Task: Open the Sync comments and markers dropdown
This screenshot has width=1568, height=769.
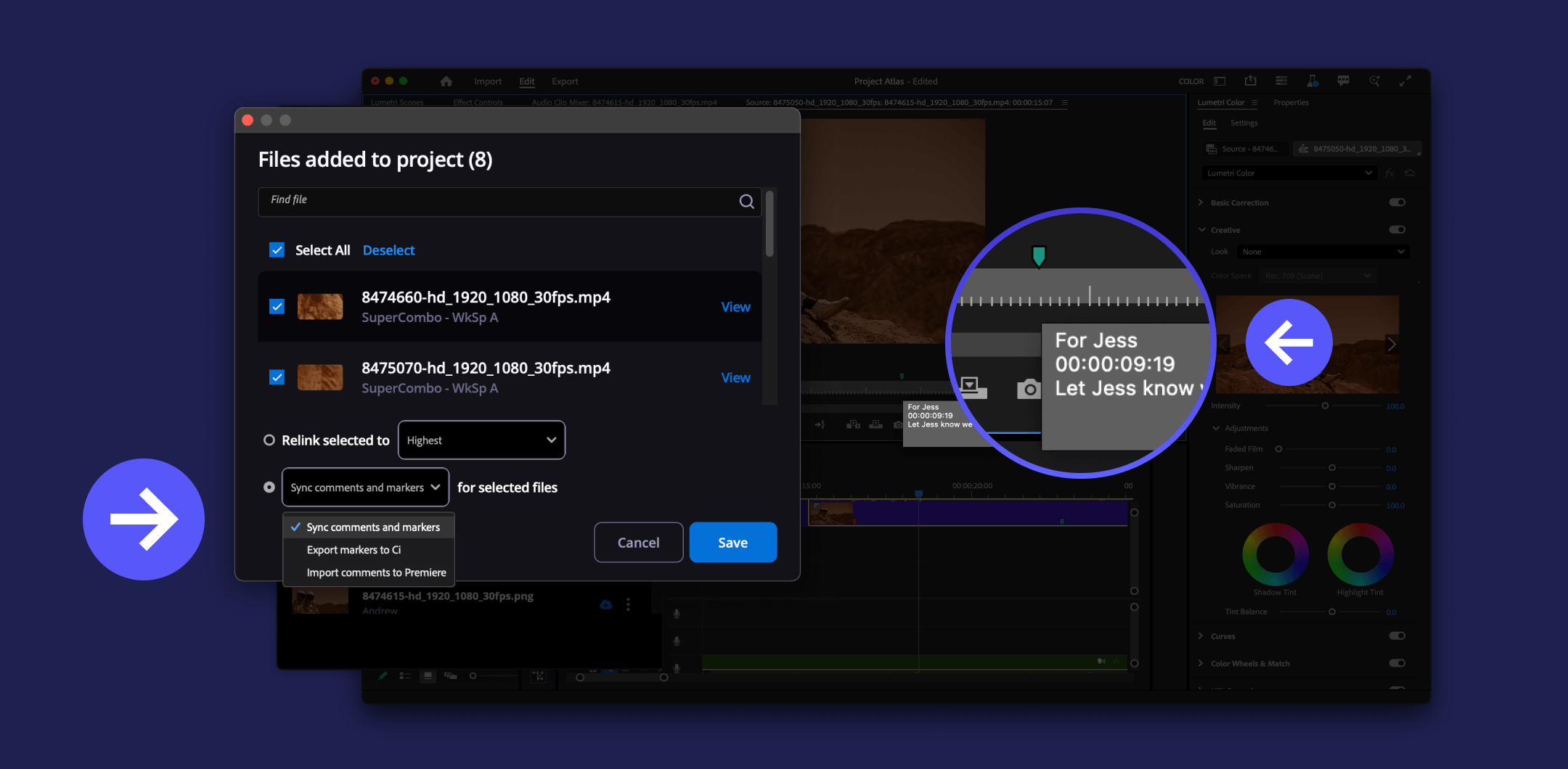Action: point(365,488)
